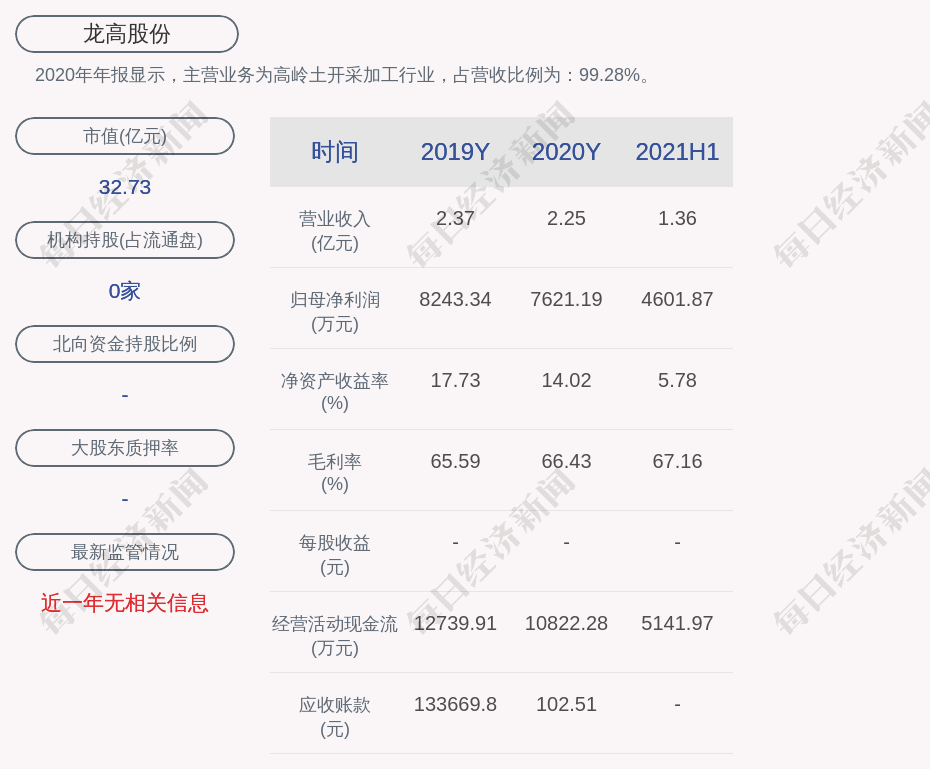Viewport: 930px width, 769px height.
Task: Select the 北向资金持股比例 label
Action: [x=125, y=344]
